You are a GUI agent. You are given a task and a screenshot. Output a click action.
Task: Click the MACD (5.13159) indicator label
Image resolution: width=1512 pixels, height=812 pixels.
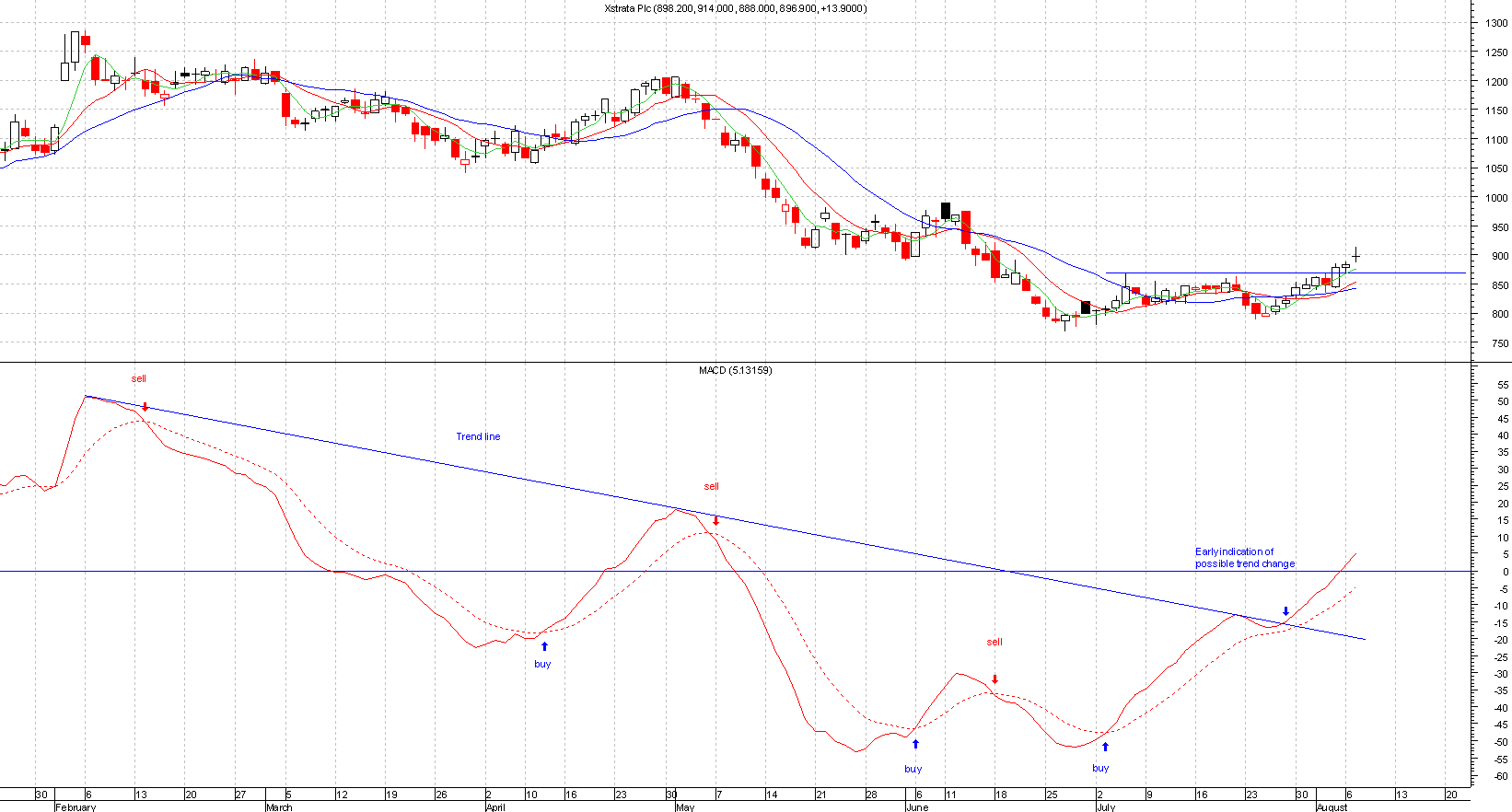pyautogui.click(x=735, y=370)
